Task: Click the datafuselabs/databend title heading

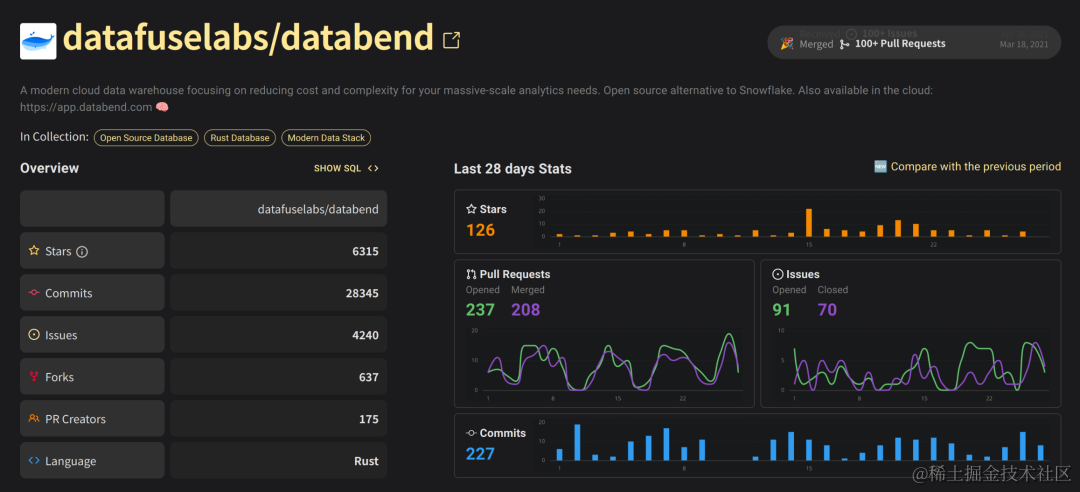Action: pos(248,38)
